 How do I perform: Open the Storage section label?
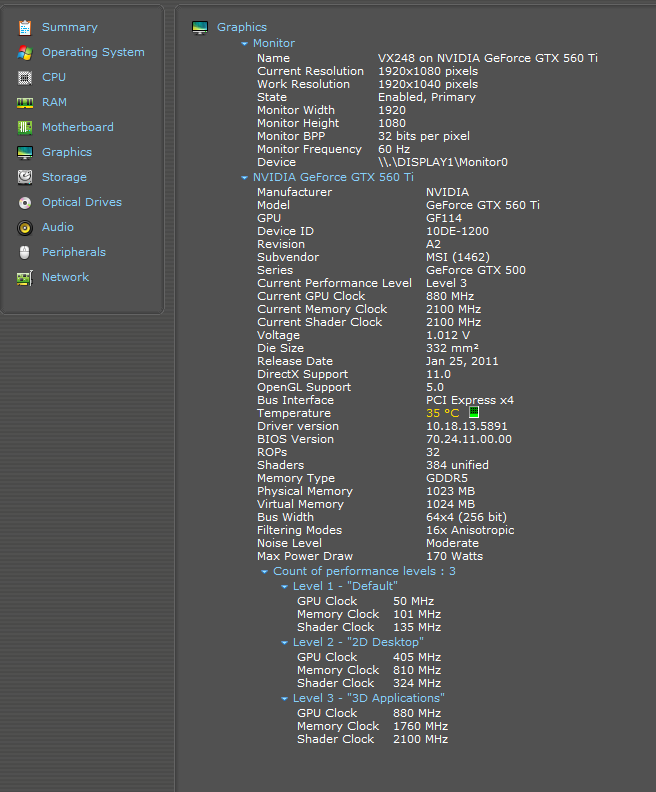(64, 177)
